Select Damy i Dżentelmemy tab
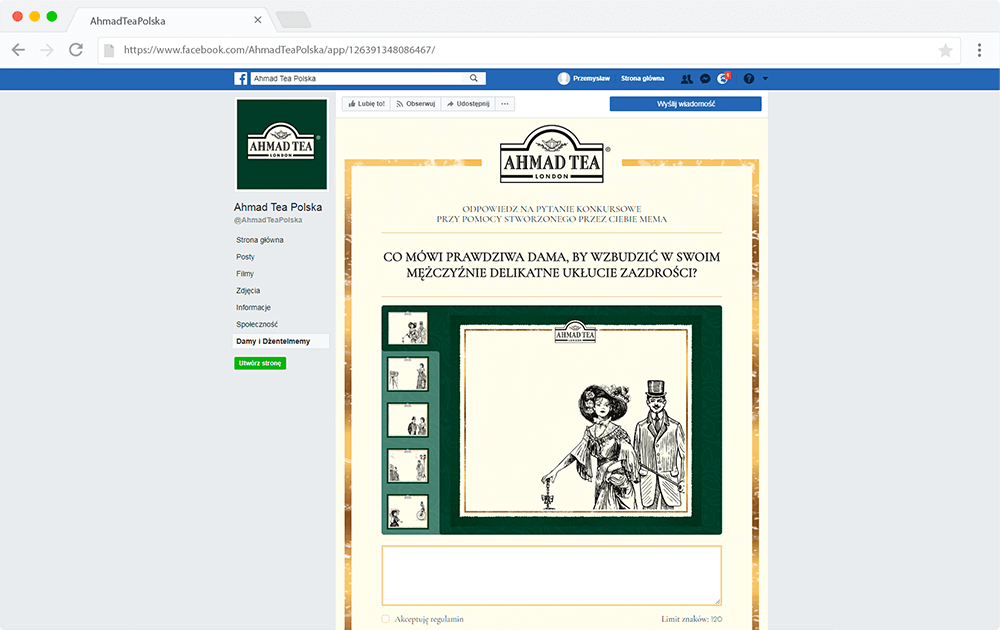1000x630 pixels. (x=281, y=341)
